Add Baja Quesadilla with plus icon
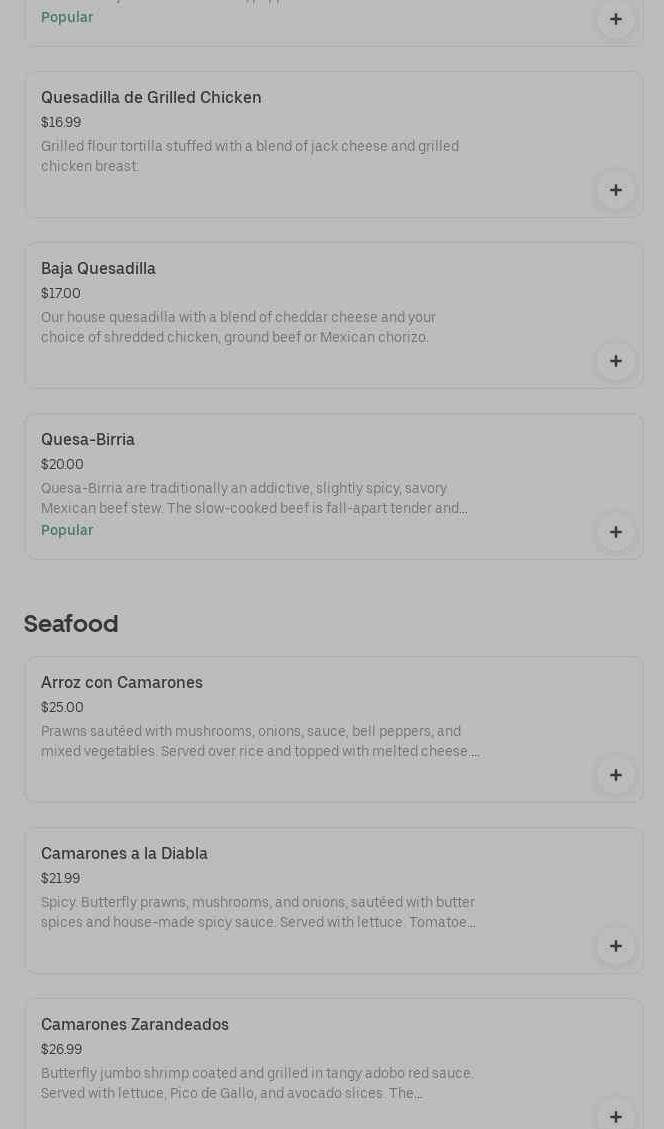This screenshot has height=1129, width=664. (x=615, y=361)
